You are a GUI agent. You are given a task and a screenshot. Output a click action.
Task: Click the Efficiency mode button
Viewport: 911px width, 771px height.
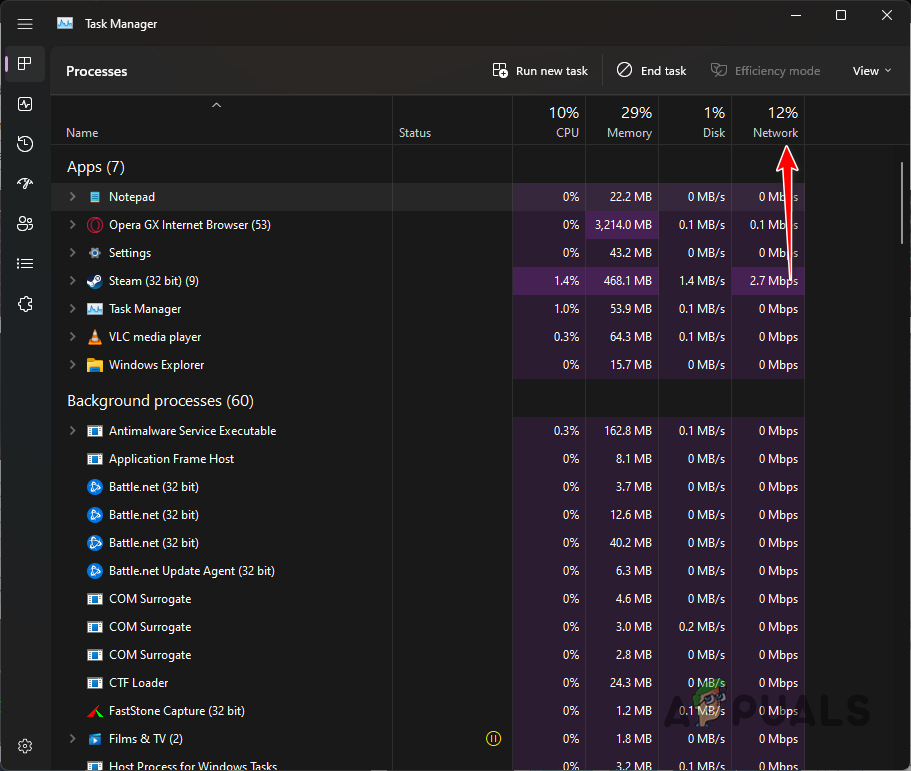click(766, 70)
